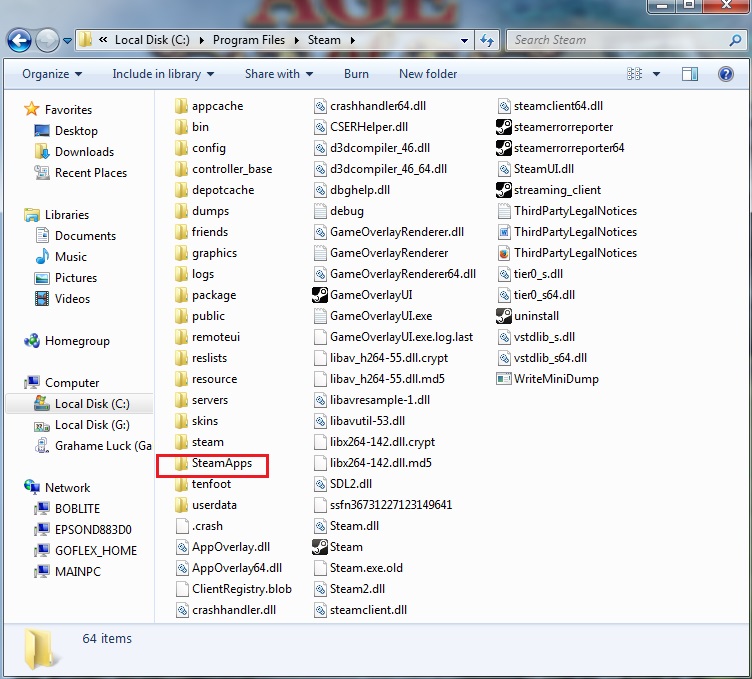752x679 pixels.
Task: Click the Back navigation arrow button
Action: (19, 40)
